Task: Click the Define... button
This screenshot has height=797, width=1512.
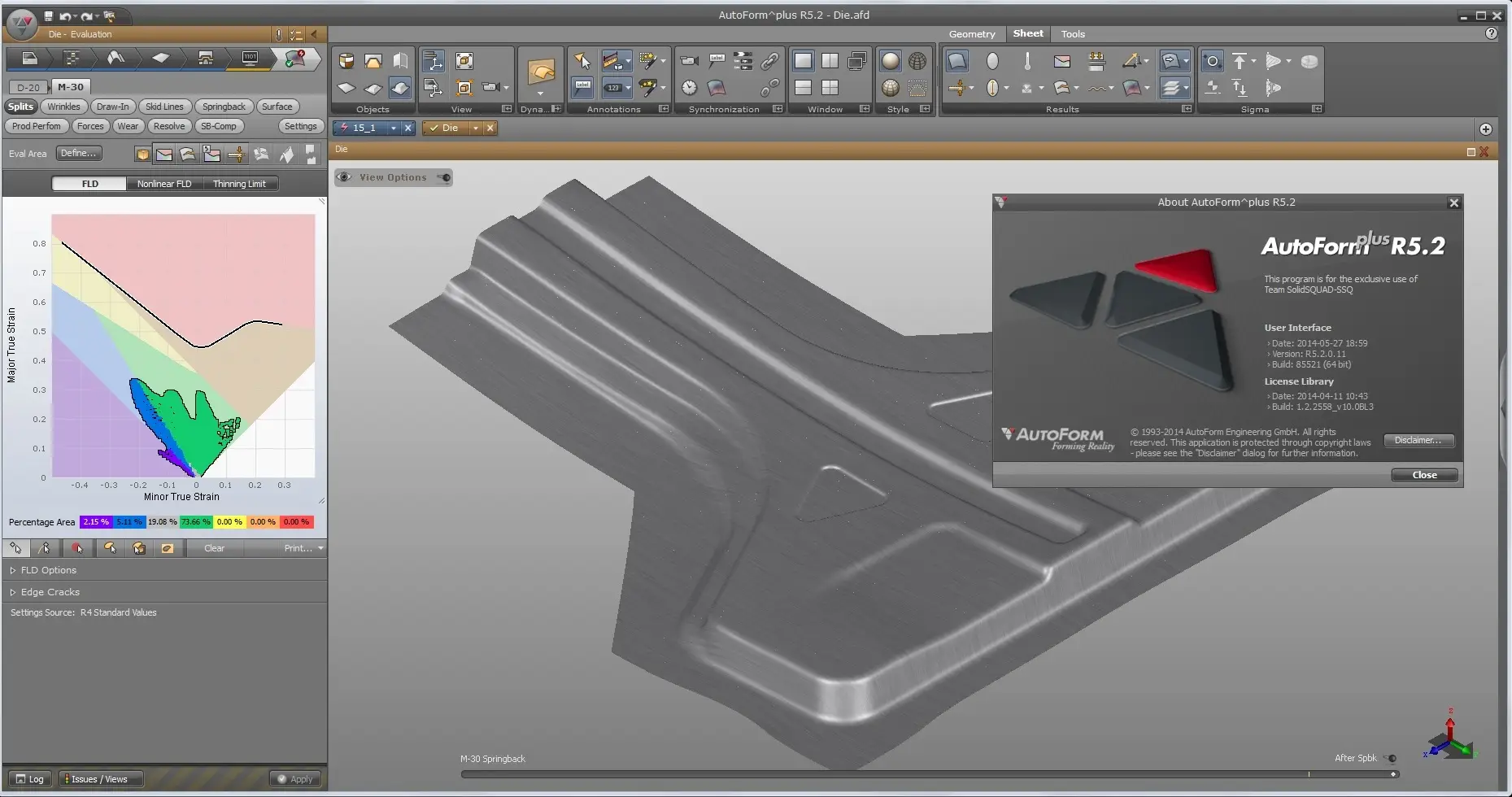Action: coord(79,154)
